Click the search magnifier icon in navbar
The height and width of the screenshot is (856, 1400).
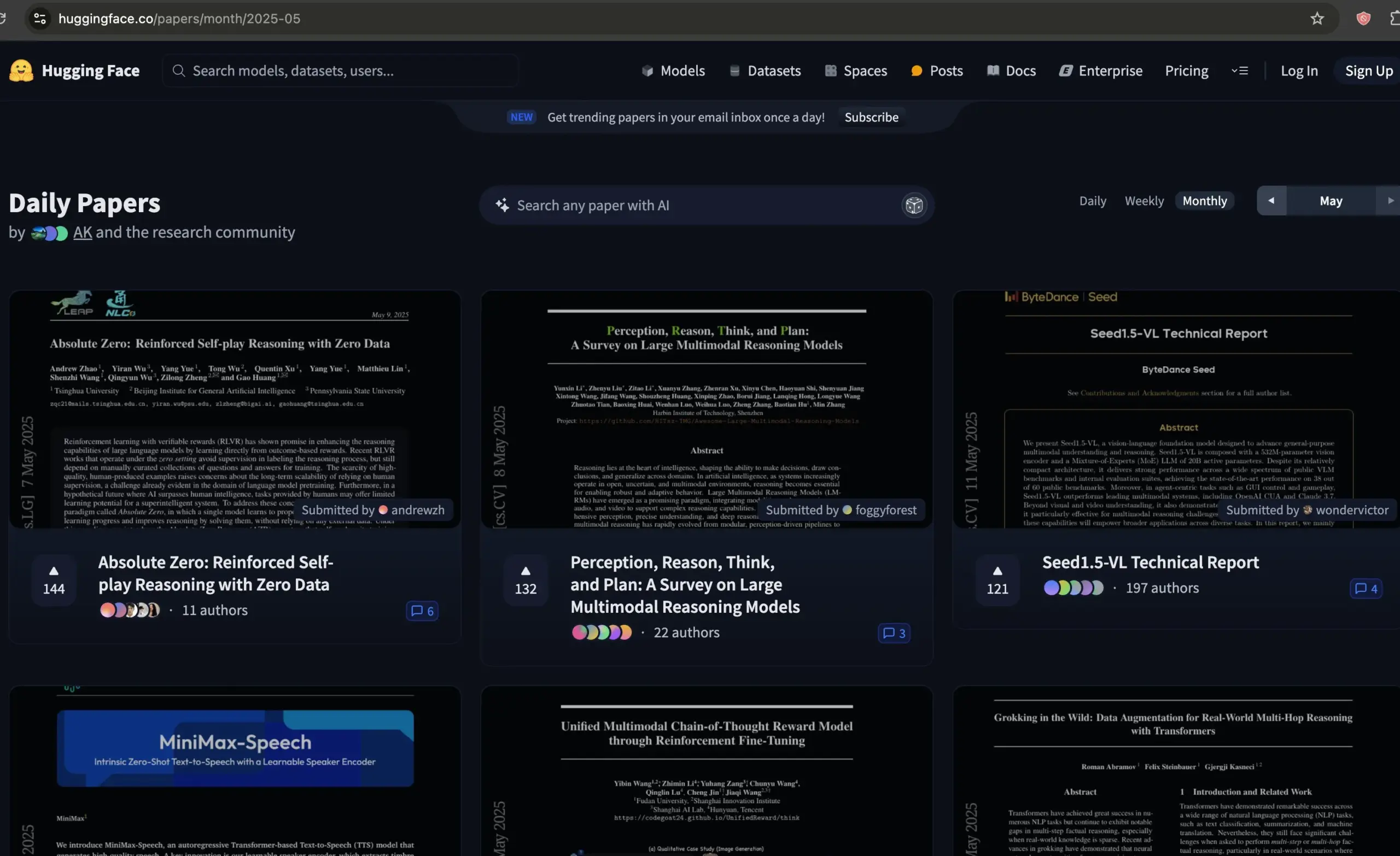[178, 71]
